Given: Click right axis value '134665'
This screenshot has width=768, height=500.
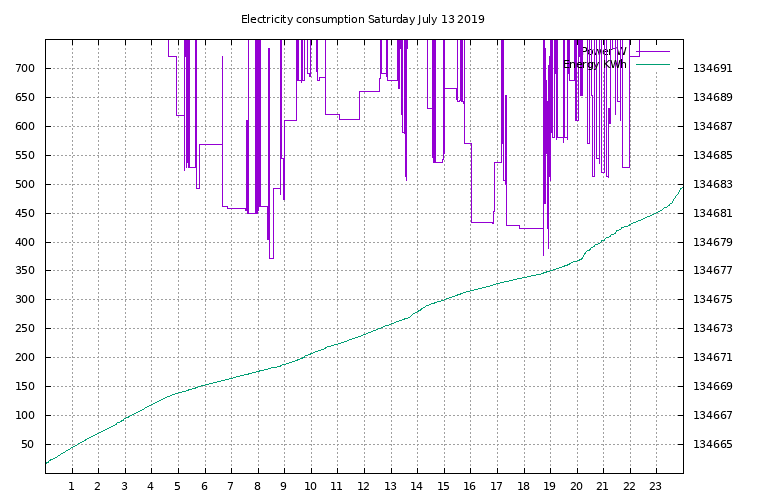Looking at the screenshot, I should (713, 444).
